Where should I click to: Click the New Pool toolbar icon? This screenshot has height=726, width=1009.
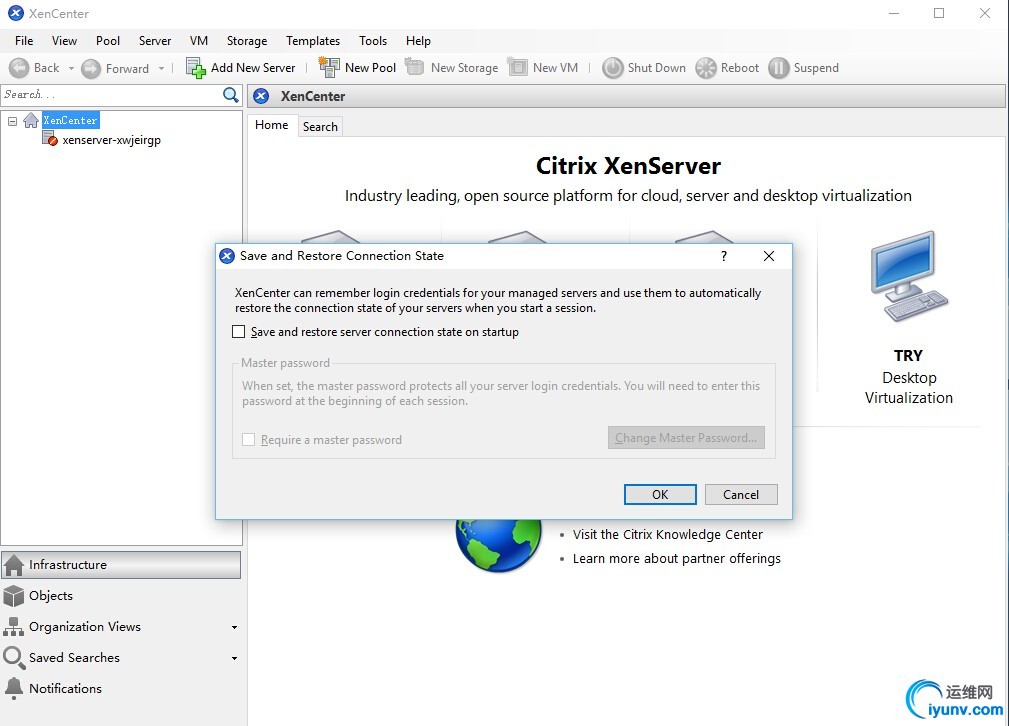click(x=329, y=67)
